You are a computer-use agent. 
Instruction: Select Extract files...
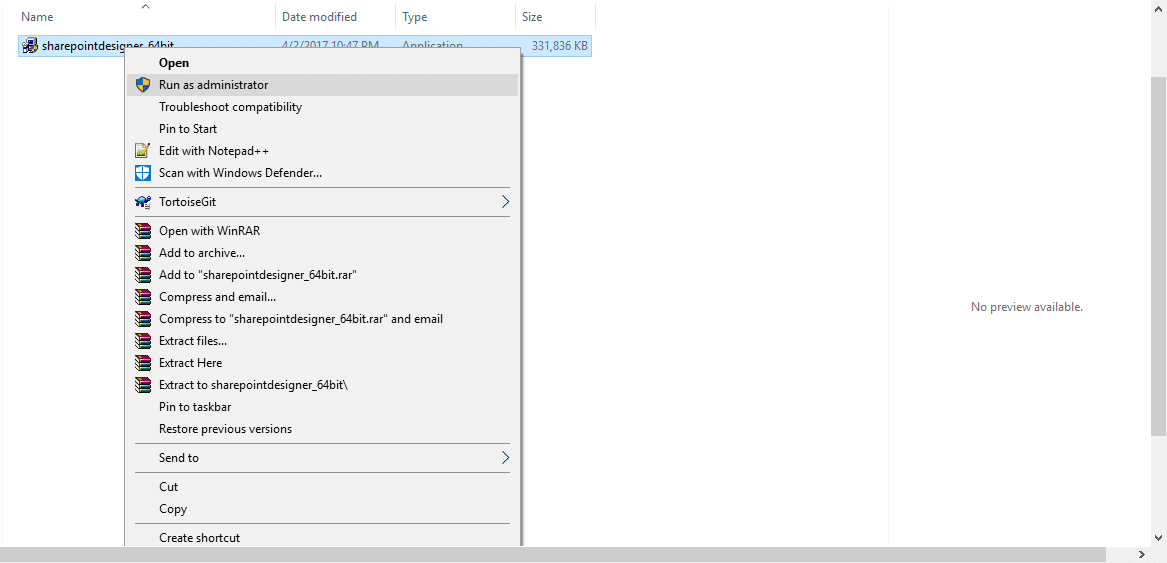pos(322,341)
